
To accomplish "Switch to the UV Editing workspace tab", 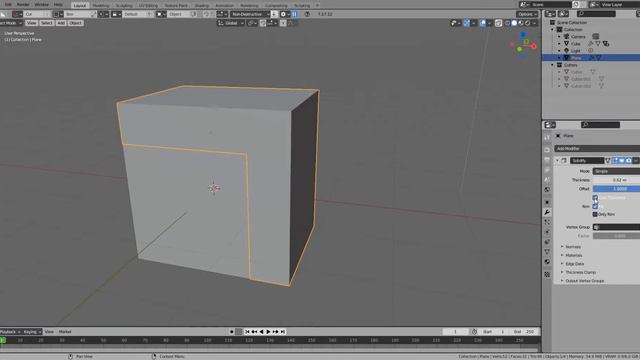I will click(148, 5).
